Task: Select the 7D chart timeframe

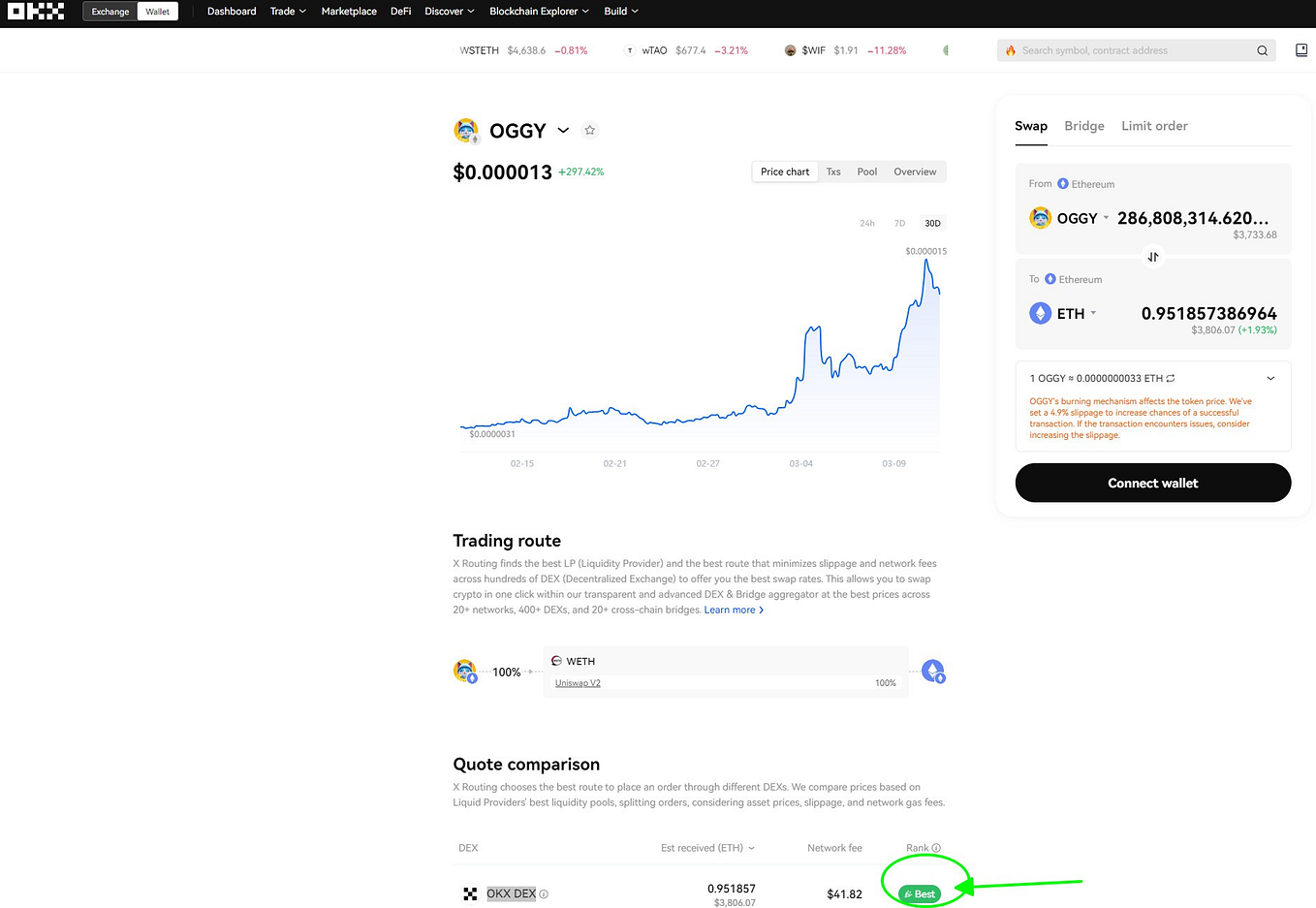Action: point(899,223)
